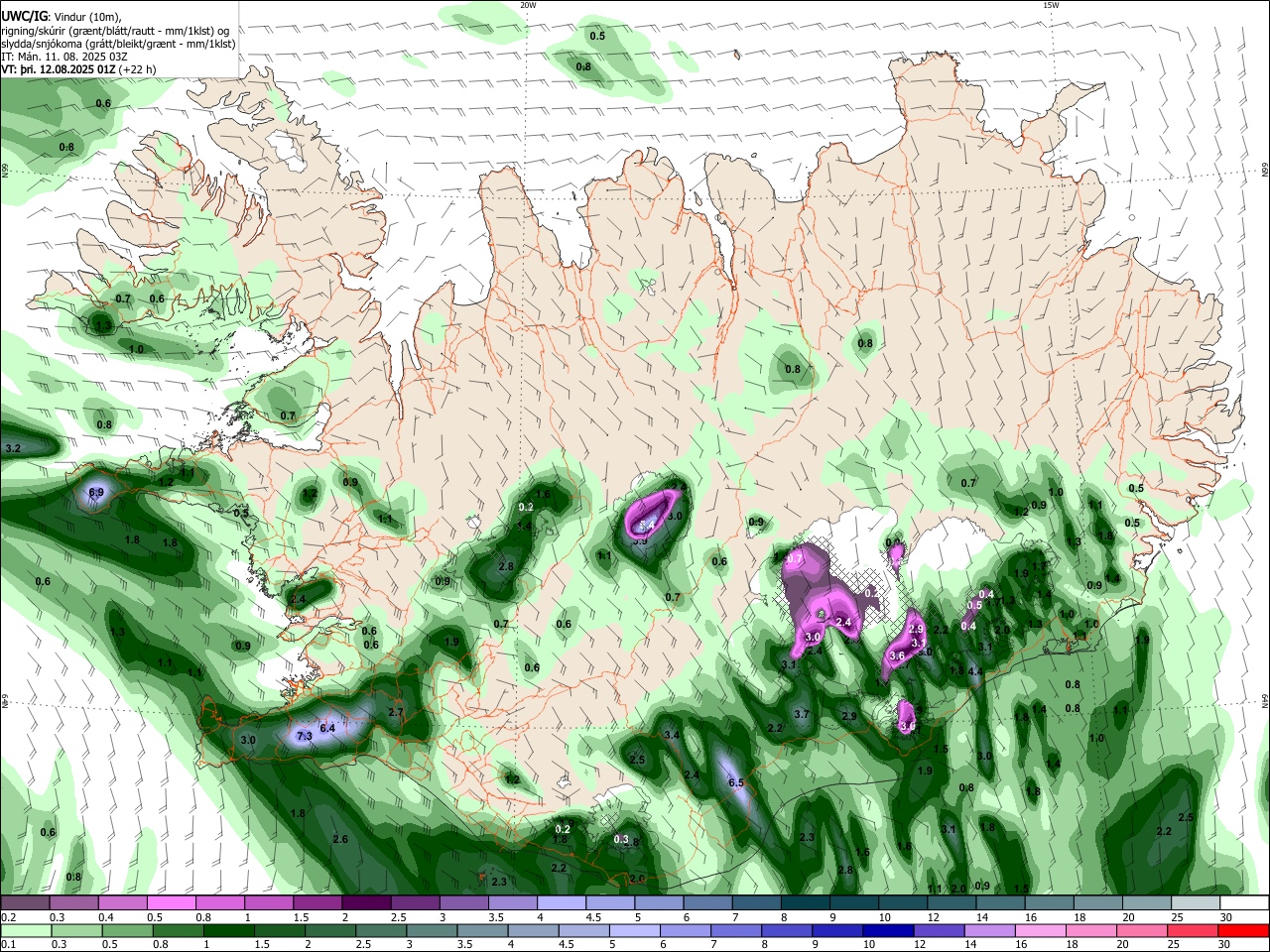This screenshot has height=952, width=1270.
Task: Click the "6.4" precipitation value on the map
Action: point(328,728)
